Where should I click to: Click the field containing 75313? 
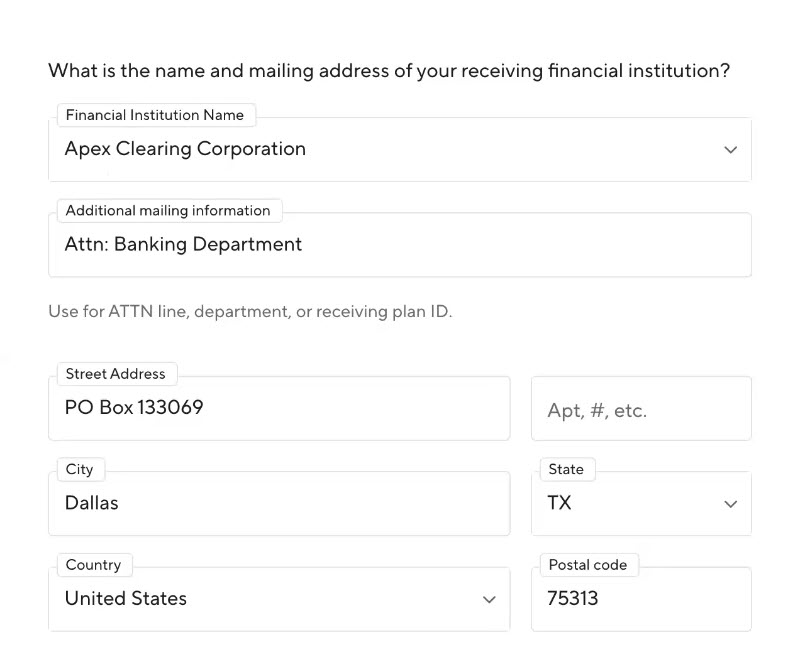(641, 600)
